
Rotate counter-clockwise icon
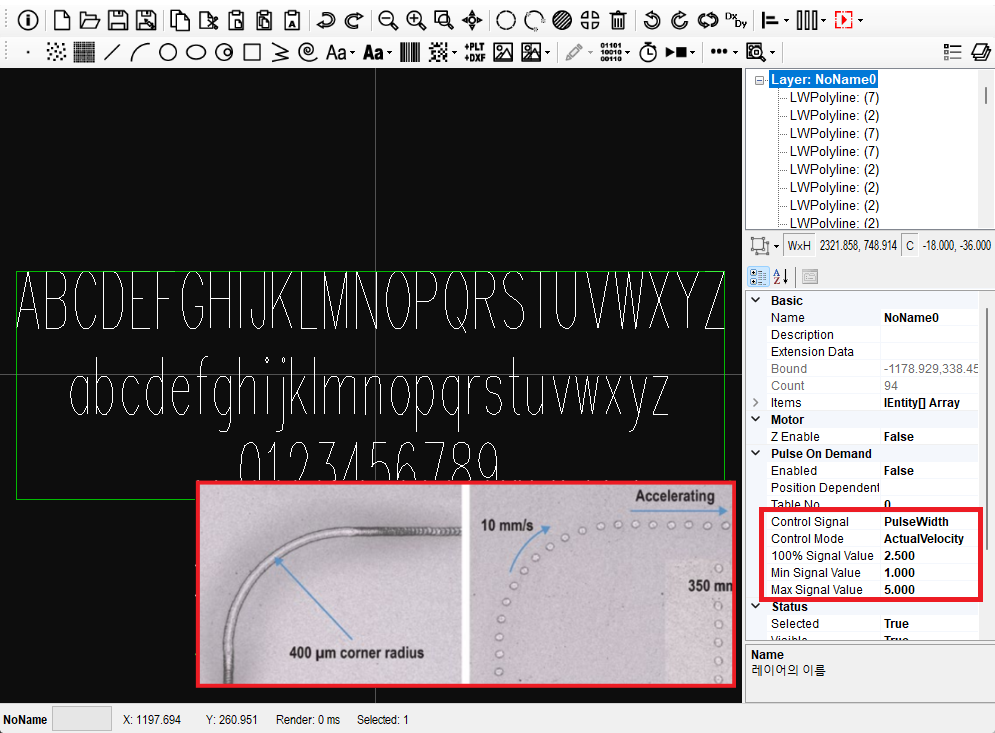pyautogui.click(x=652, y=20)
